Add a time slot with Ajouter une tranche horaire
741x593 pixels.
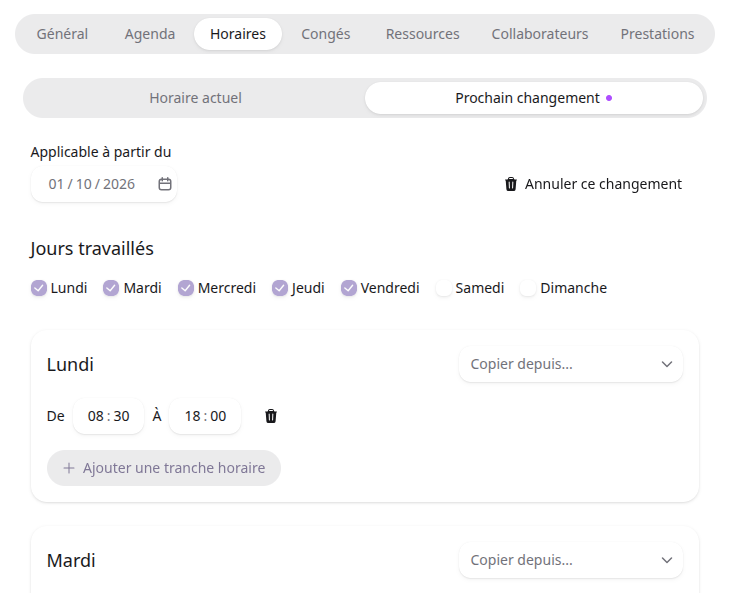tap(164, 468)
